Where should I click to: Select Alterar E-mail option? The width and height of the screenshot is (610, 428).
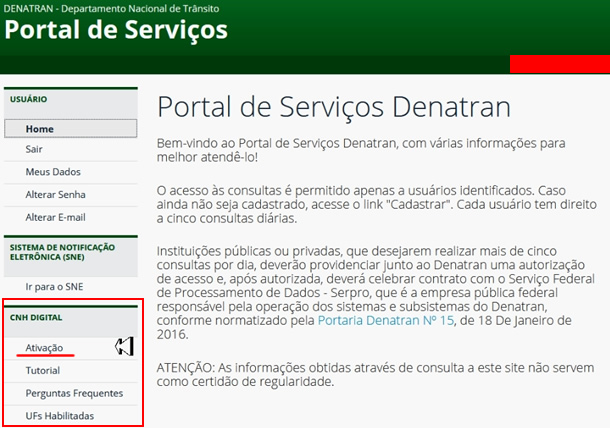click(x=55, y=217)
